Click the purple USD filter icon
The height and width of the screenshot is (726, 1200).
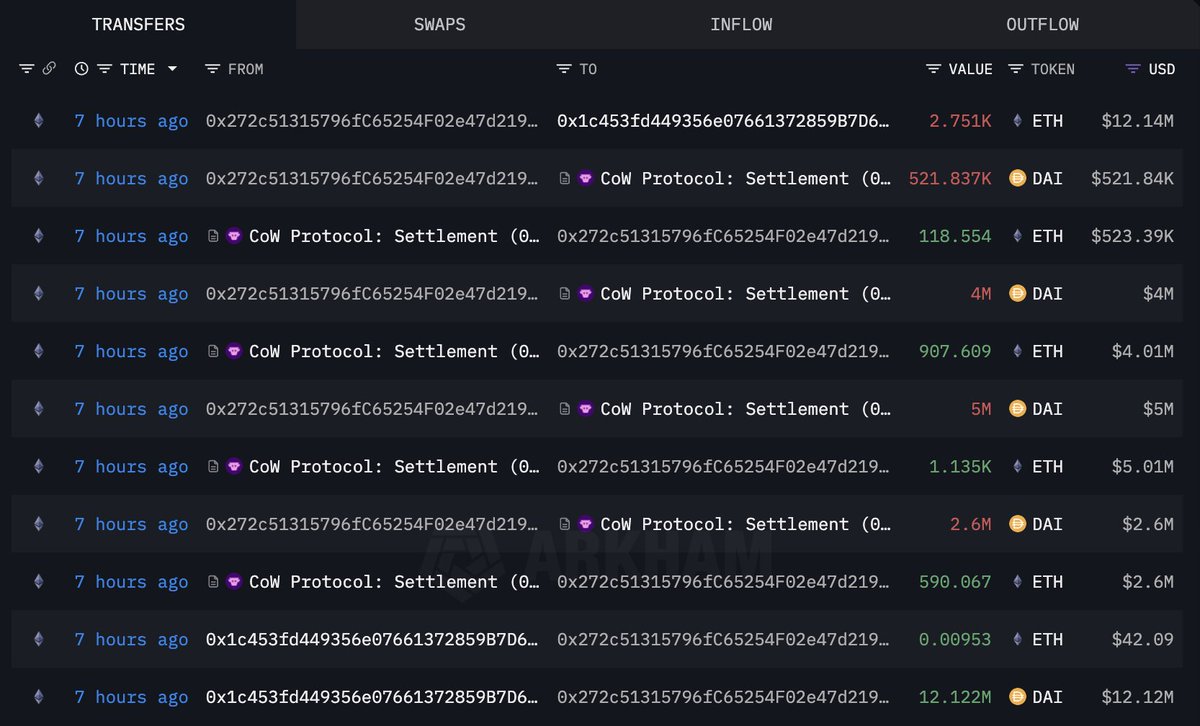[1133, 69]
